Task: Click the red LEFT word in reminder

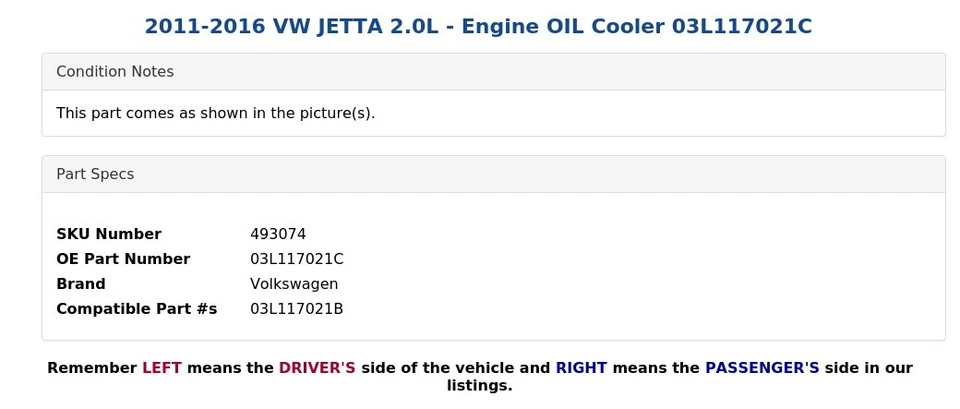Action: (x=162, y=368)
